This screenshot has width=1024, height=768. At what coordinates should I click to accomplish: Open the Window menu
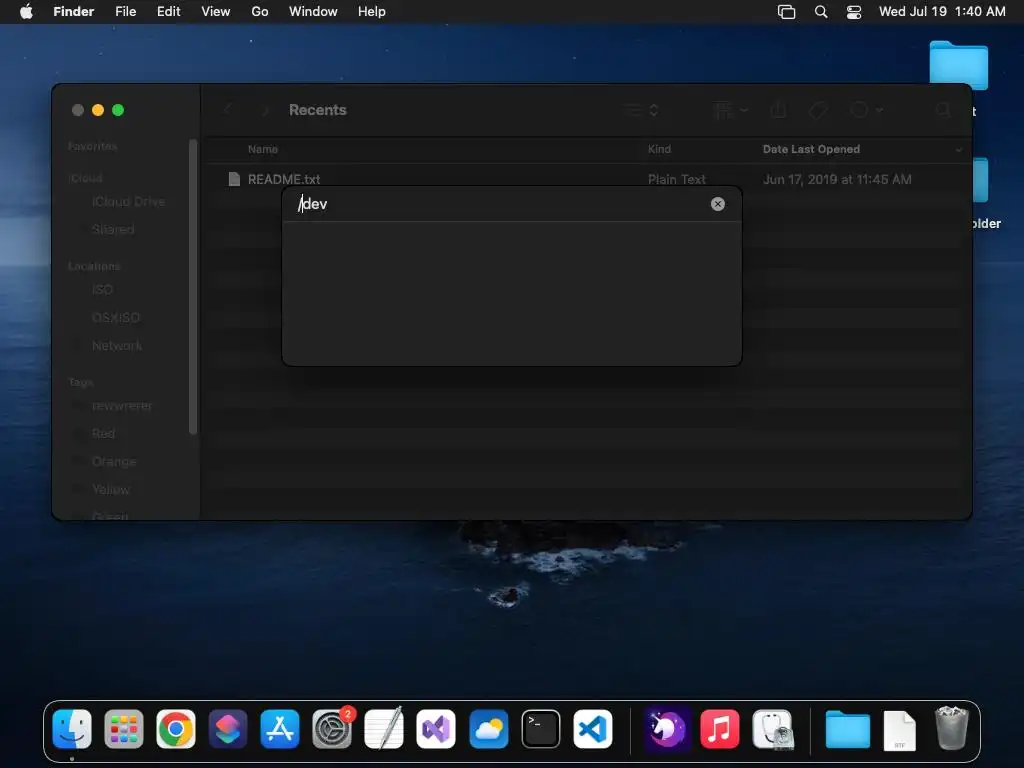click(x=313, y=12)
